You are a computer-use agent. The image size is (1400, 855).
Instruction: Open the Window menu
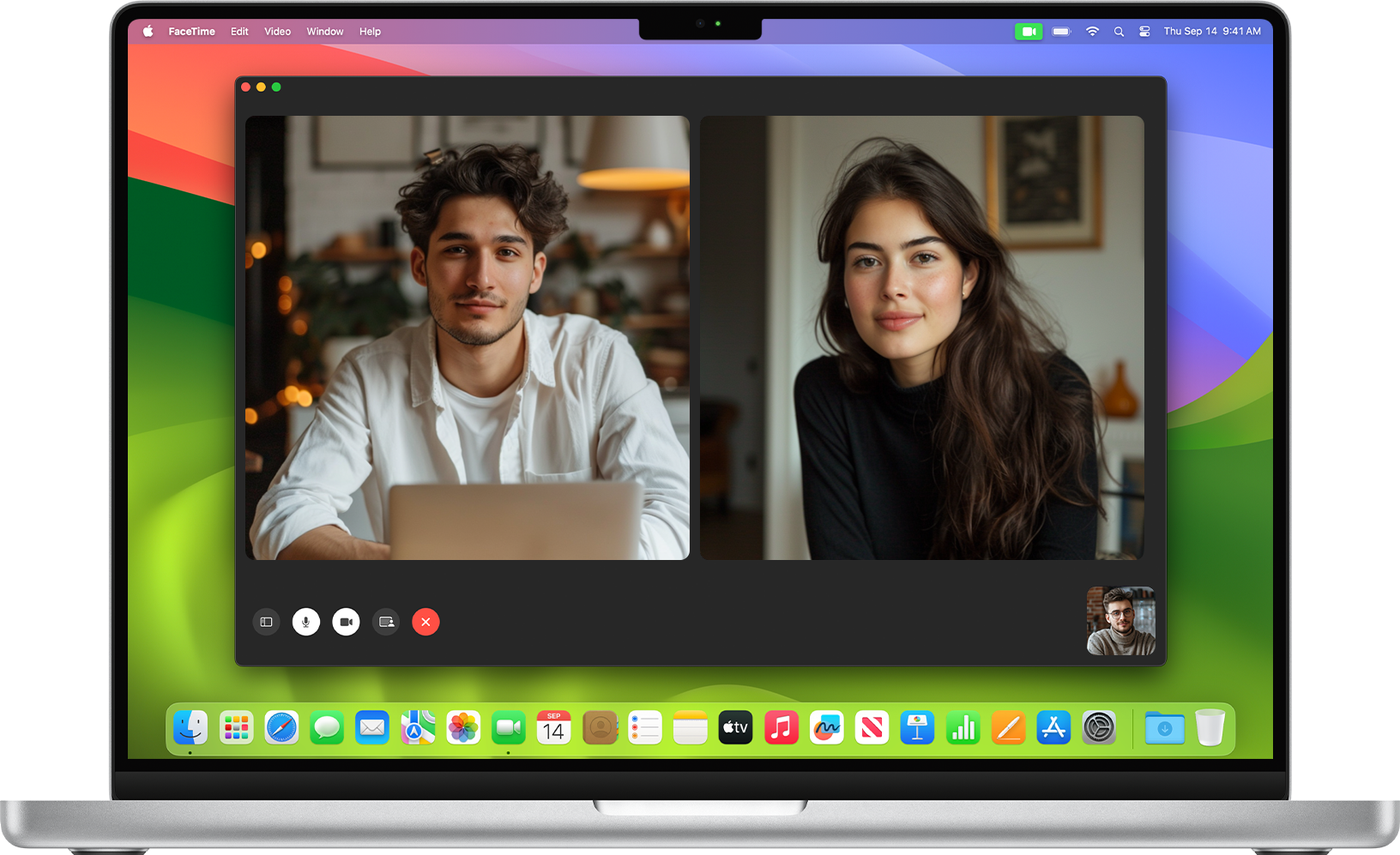click(325, 31)
